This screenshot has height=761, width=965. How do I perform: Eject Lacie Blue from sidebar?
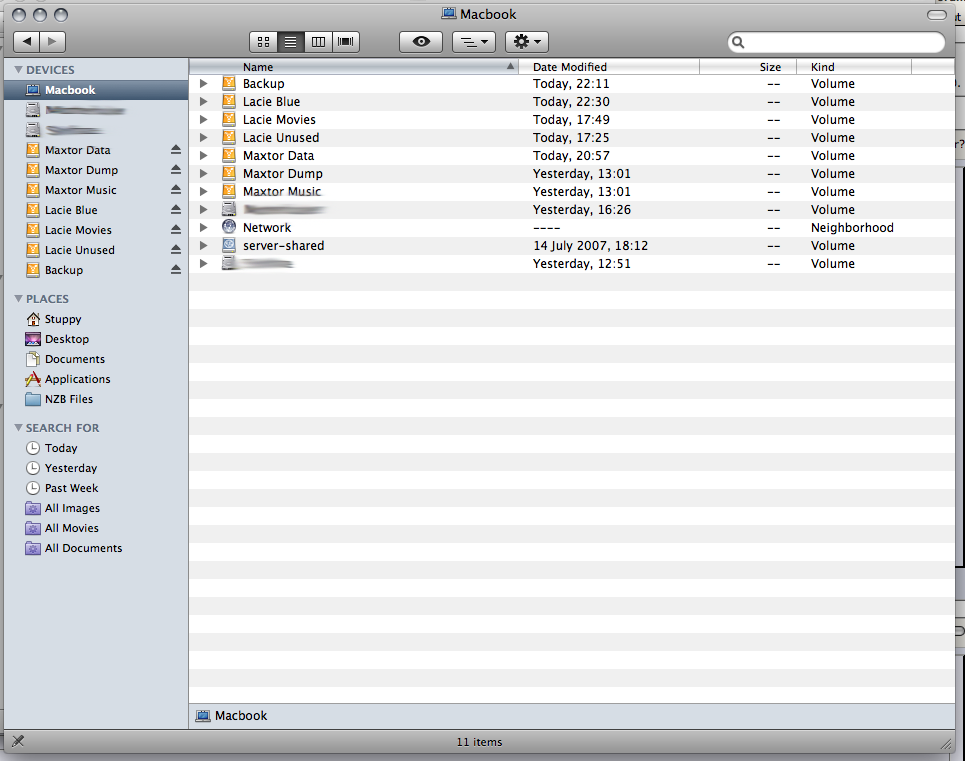[x=176, y=210]
